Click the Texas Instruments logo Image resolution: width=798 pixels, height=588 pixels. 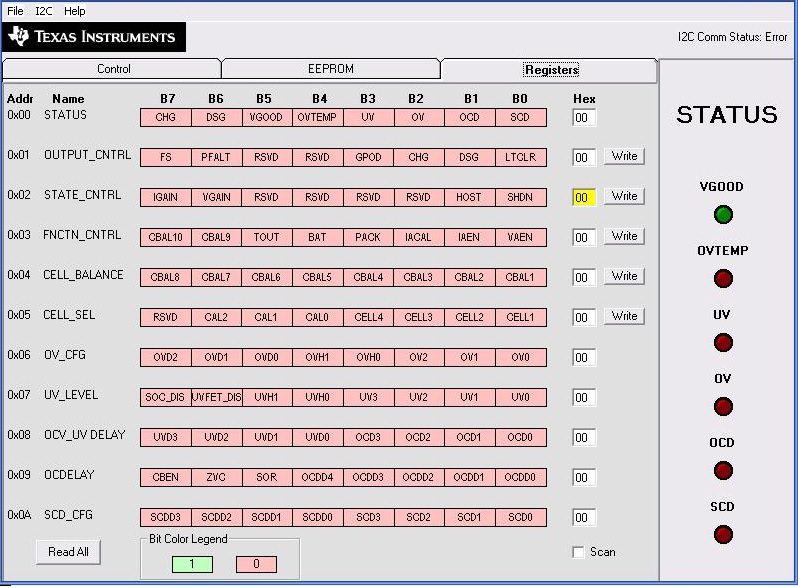(94, 37)
